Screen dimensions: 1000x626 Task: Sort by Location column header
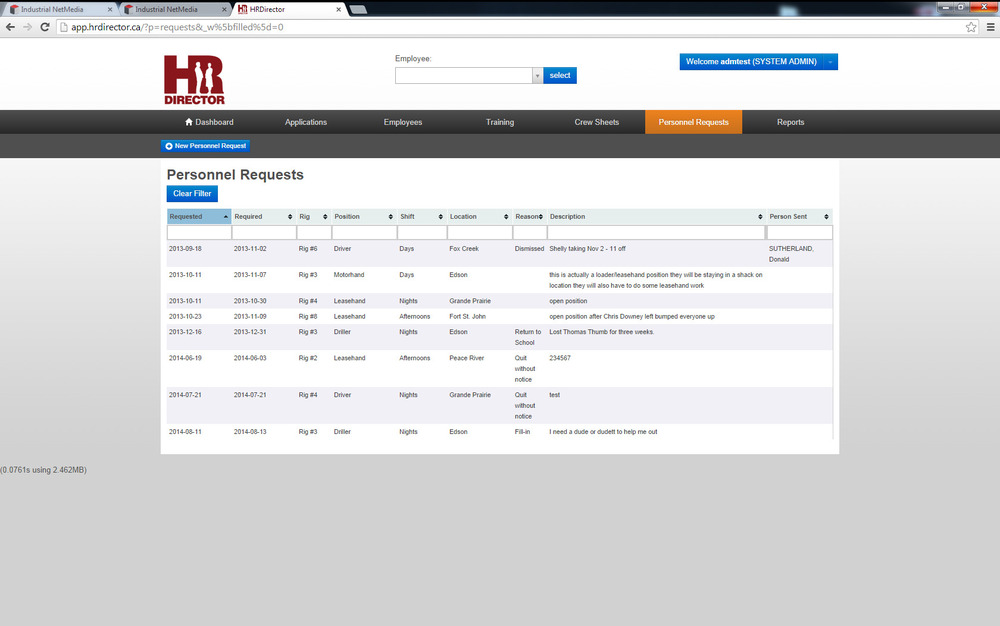tap(479, 217)
